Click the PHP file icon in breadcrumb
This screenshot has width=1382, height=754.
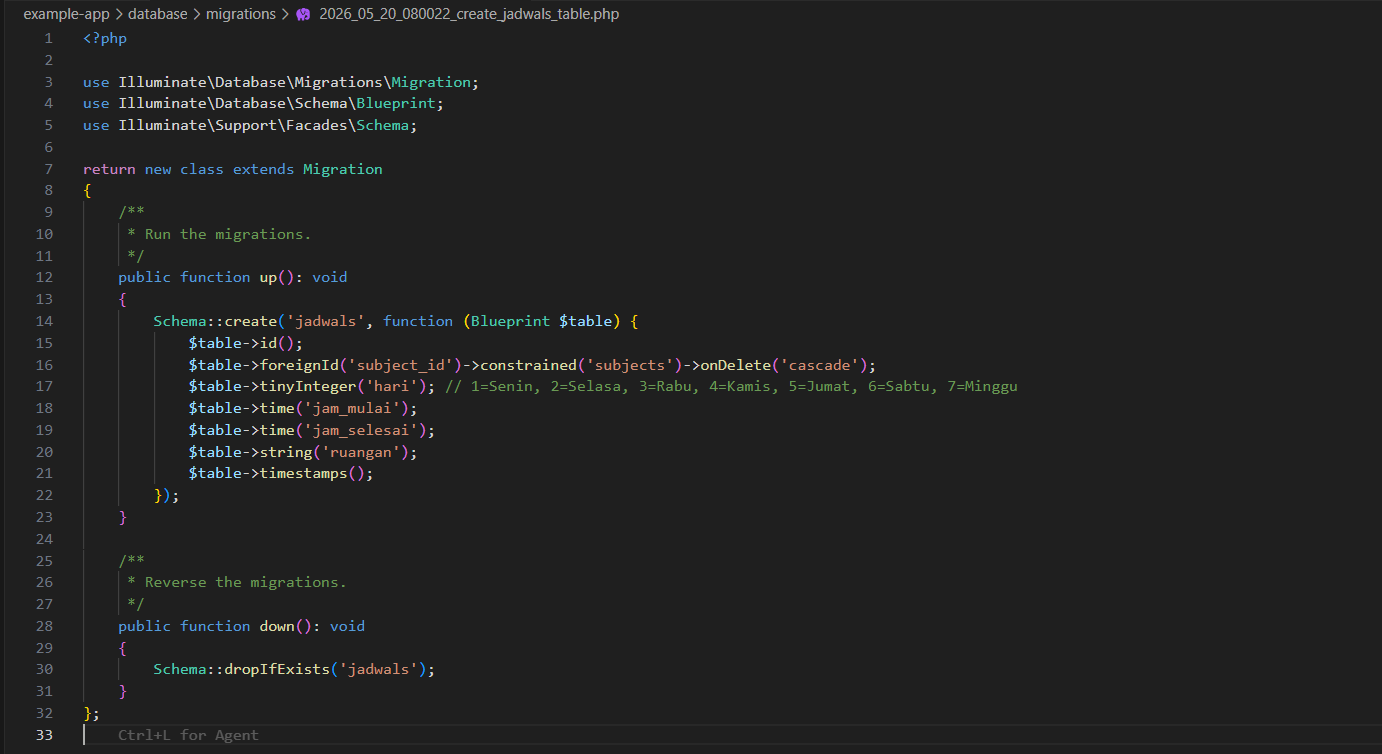[x=304, y=15]
